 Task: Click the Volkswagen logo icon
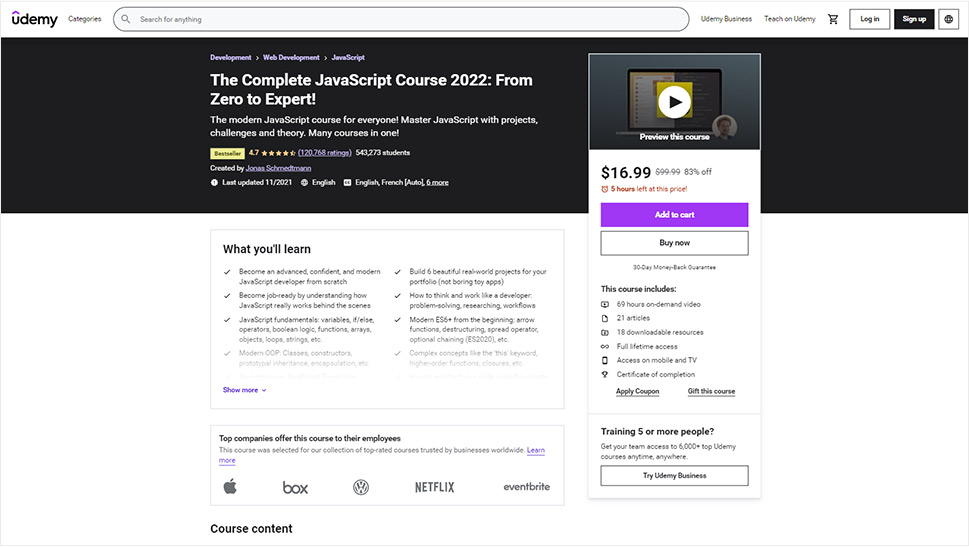[361, 487]
